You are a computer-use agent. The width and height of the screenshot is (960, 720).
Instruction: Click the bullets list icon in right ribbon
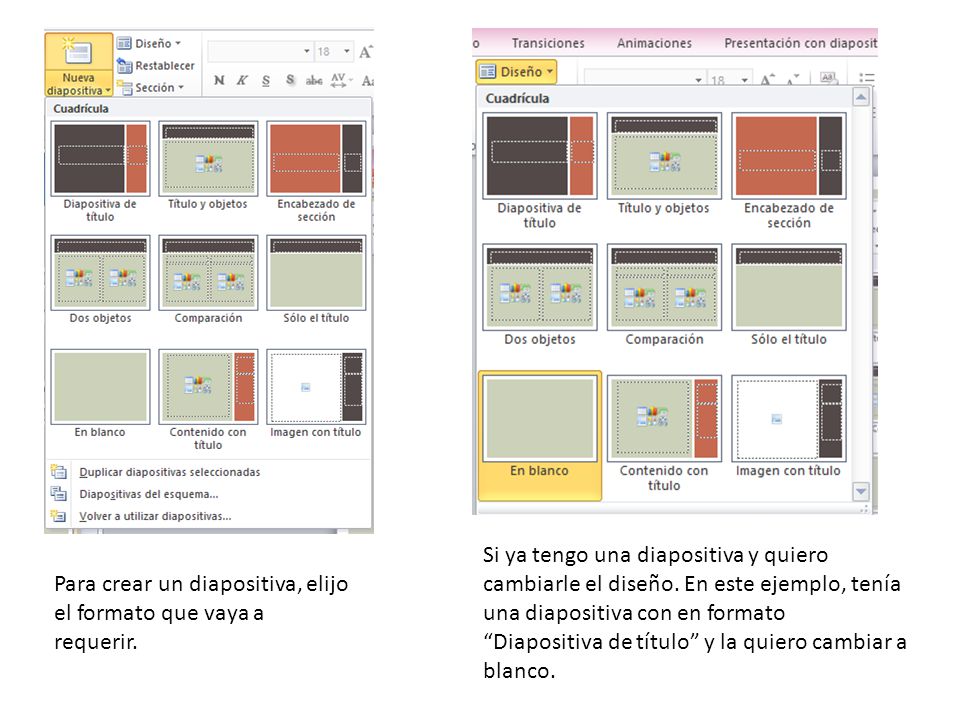(x=866, y=78)
